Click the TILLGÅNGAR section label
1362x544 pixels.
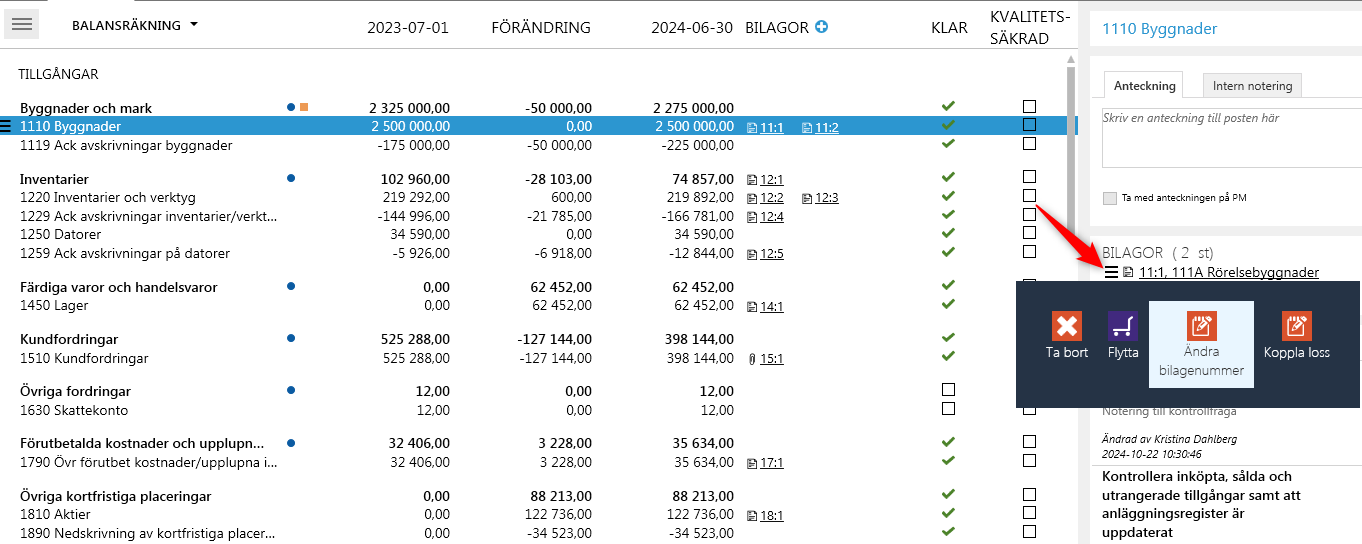click(58, 74)
